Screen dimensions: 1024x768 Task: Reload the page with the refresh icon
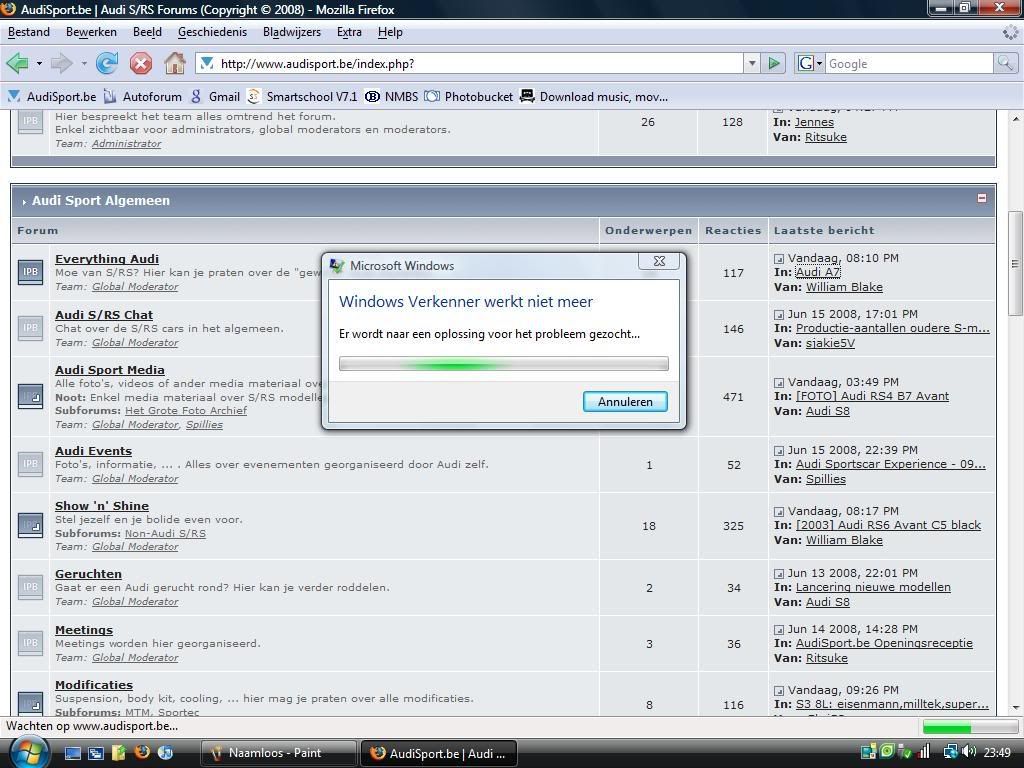(107, 63)
